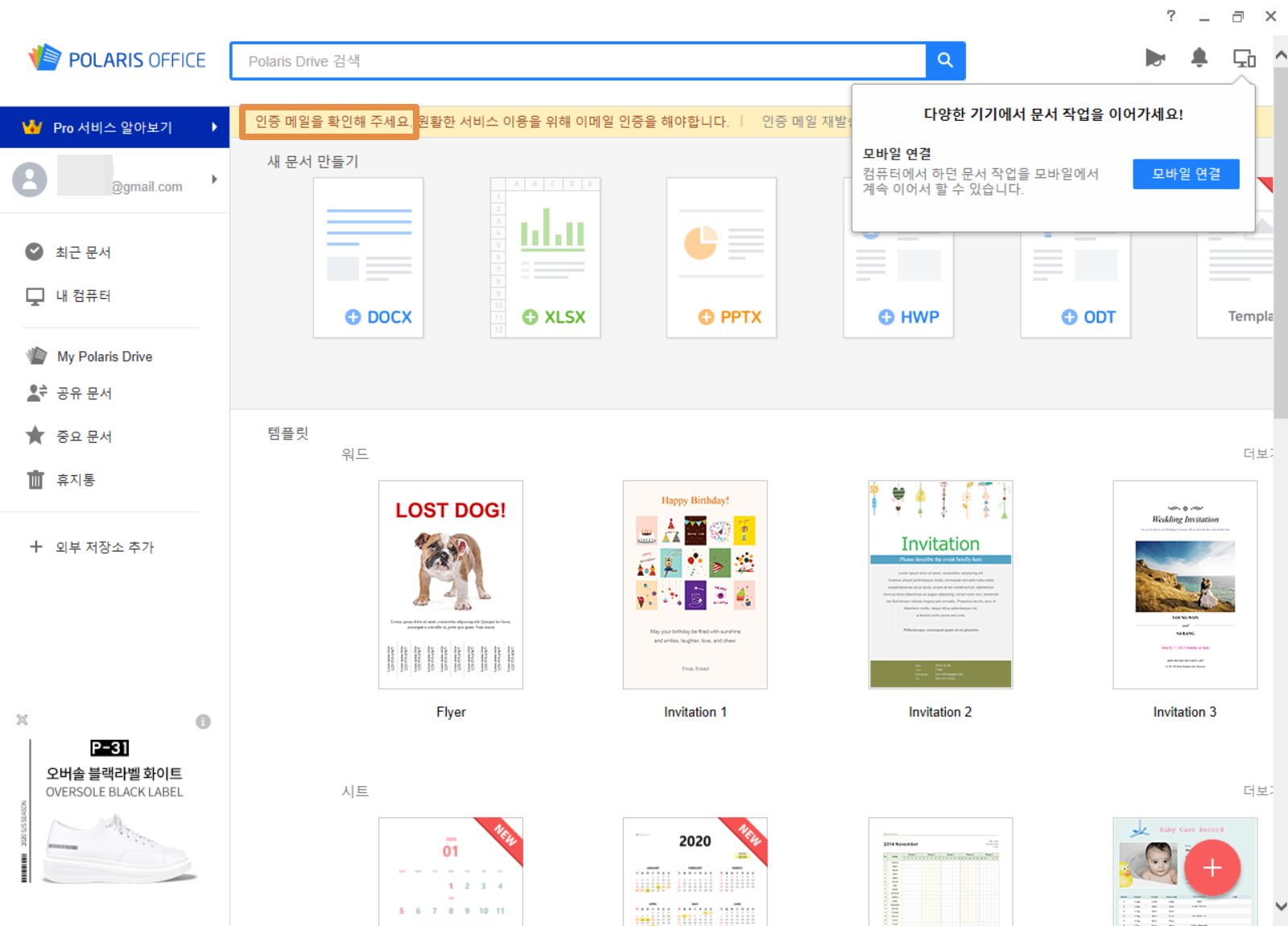1288x926 pixels.
Task: Click the plus icon for 외부 저장소 추가
Action: click(35, 547)
